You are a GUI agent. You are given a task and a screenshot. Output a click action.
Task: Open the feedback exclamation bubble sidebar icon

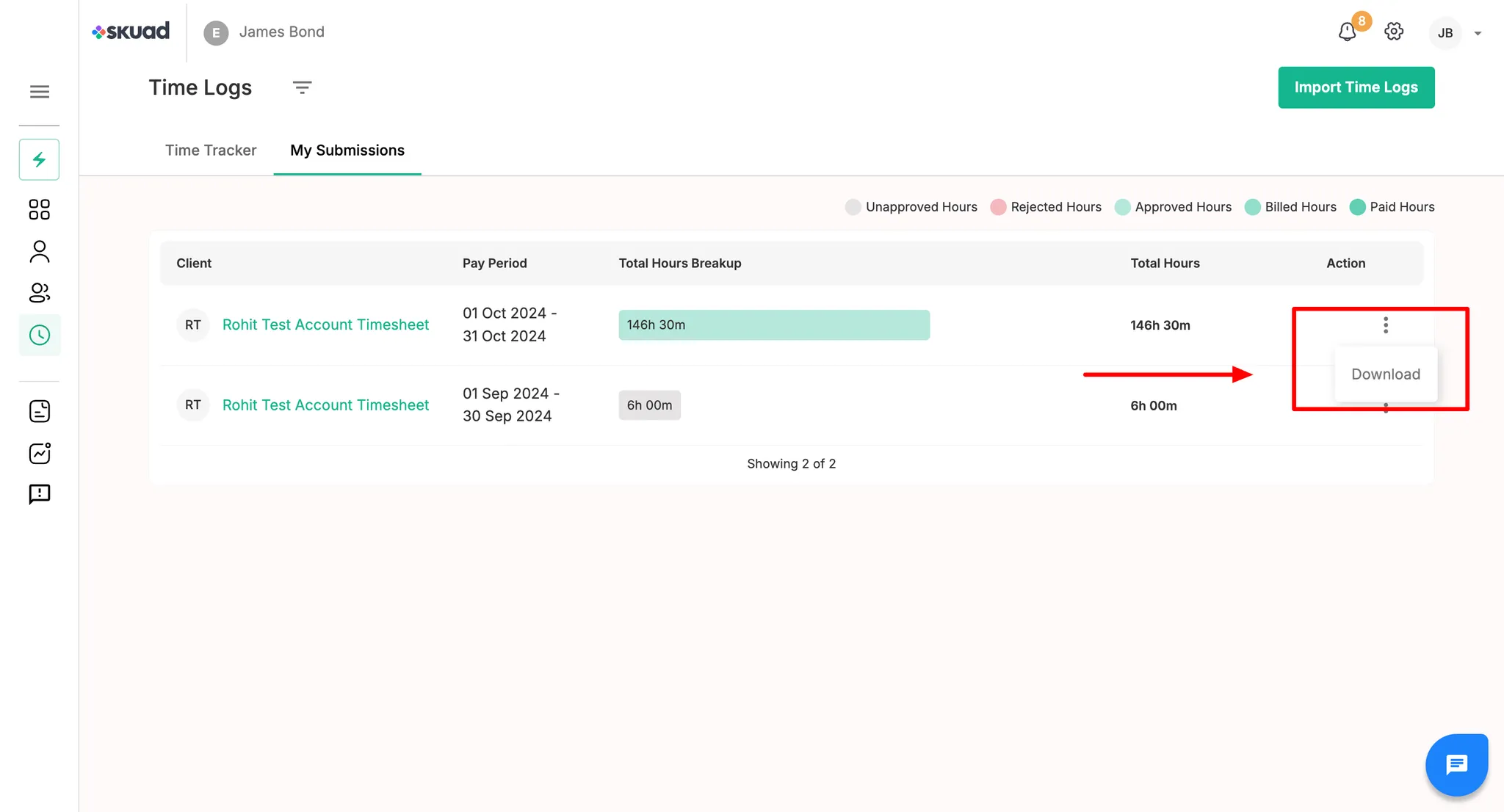(40, 494)
